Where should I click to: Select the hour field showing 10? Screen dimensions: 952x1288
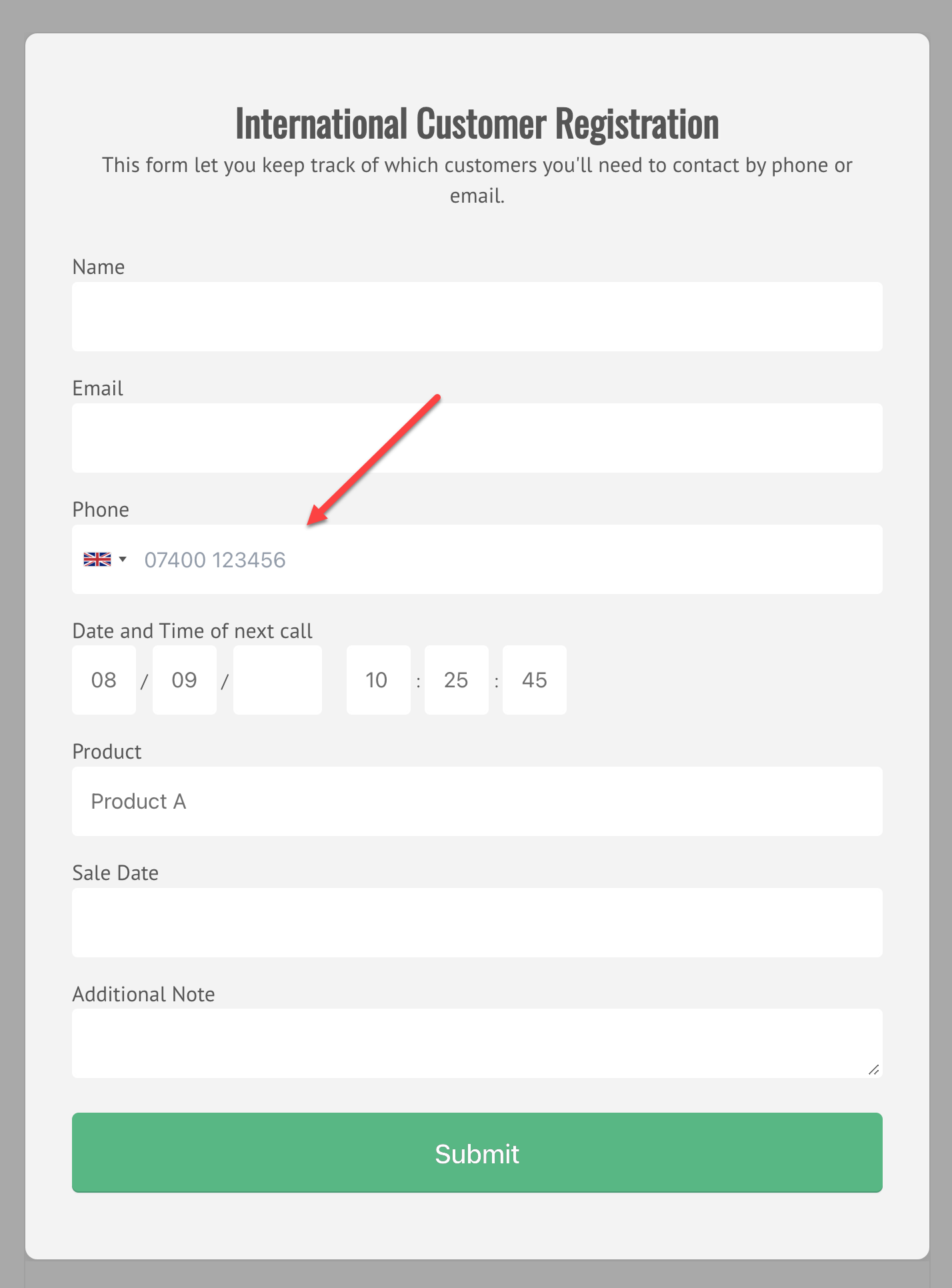coord(378,679)
